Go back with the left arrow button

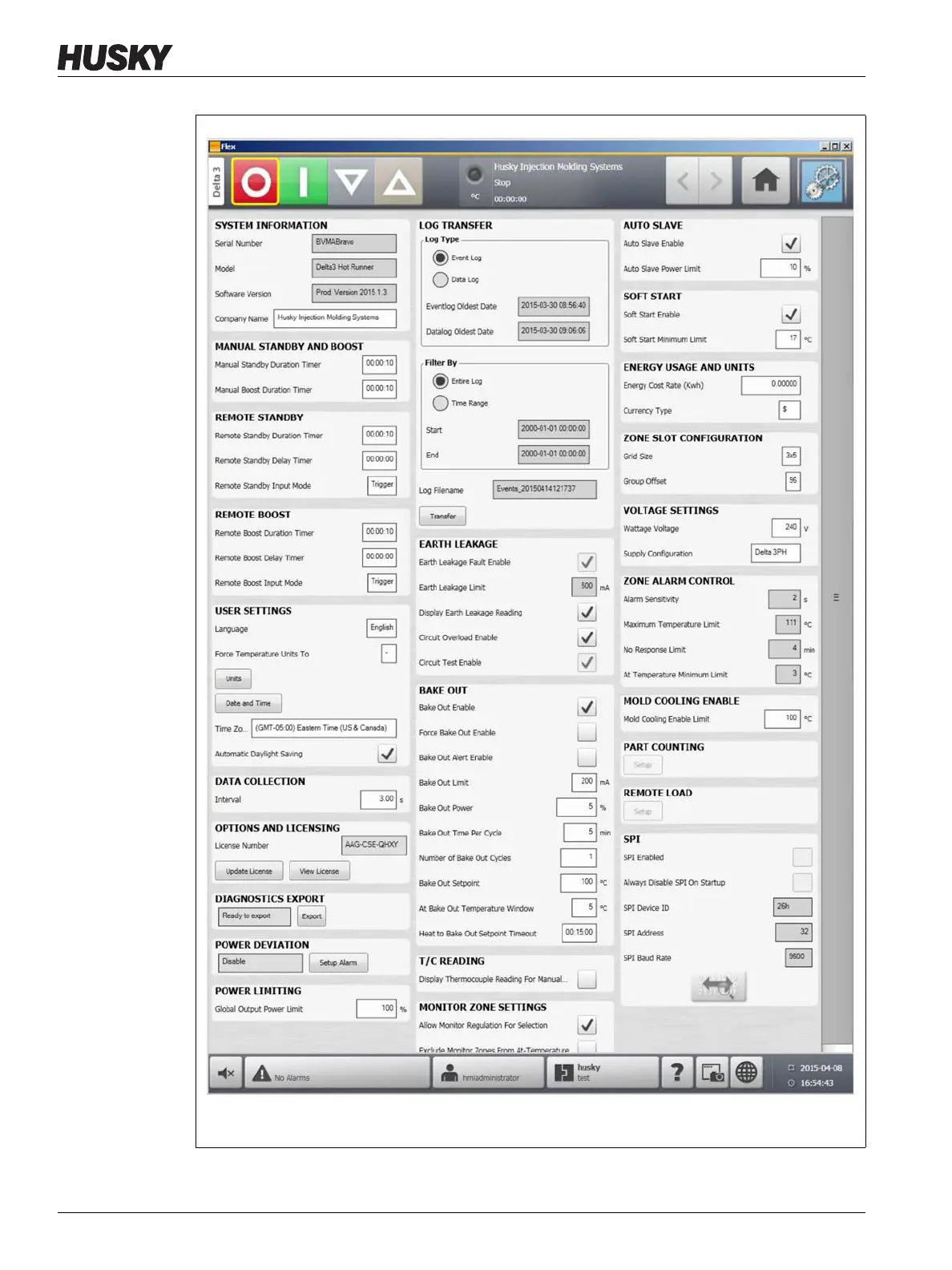point(683,180)
